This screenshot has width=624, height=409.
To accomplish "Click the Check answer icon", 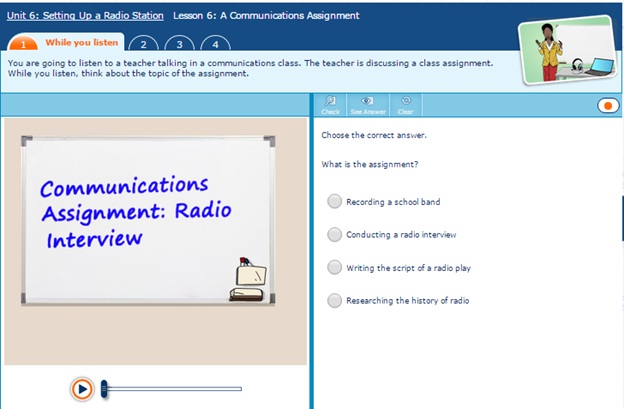I will [330, 104].
